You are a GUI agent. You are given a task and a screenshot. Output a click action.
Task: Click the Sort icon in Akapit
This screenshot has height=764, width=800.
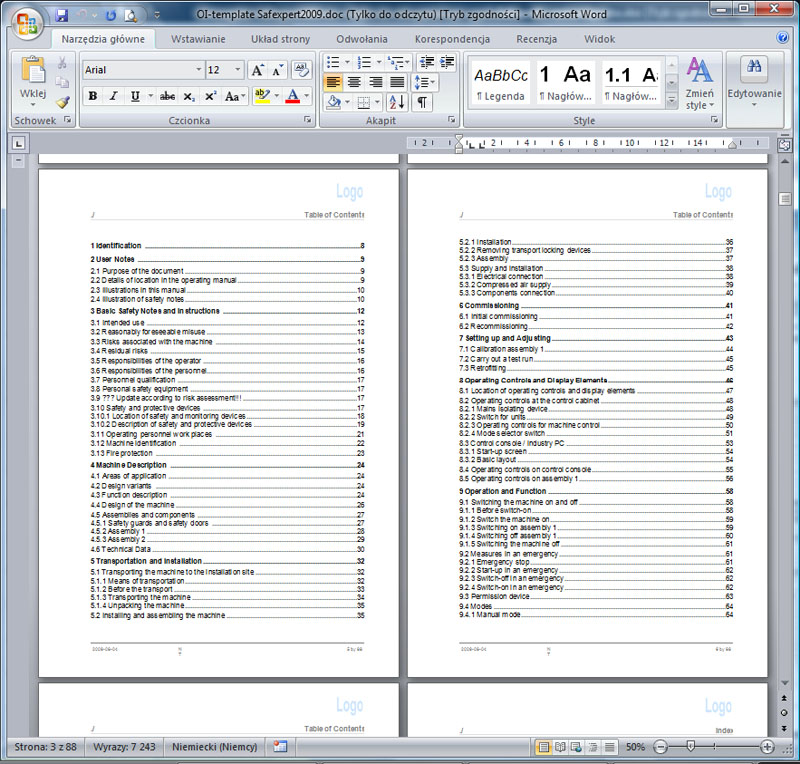coord(396,102)
